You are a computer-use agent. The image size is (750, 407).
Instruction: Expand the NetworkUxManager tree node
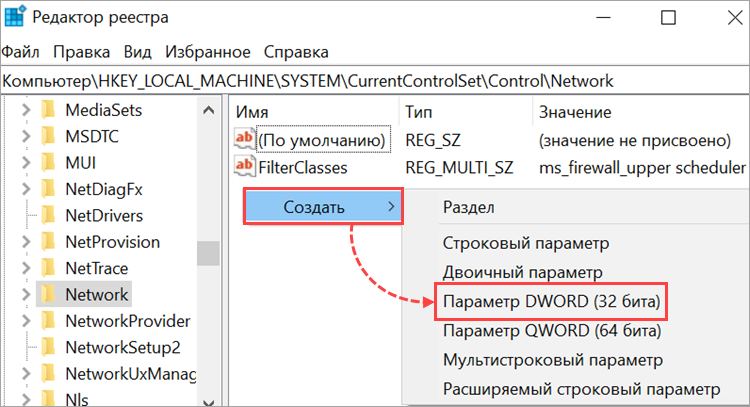26,374
